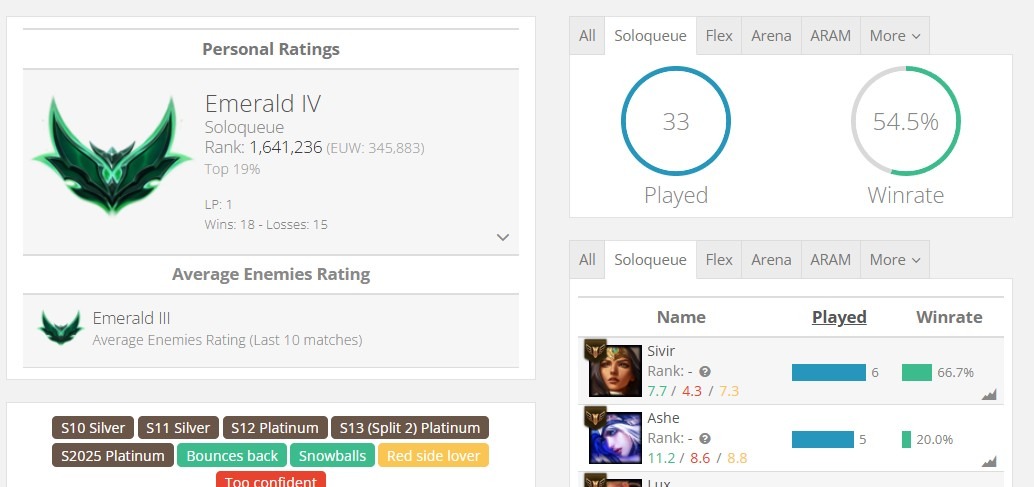Sort champions by the Name column
This screenshot has width=1034, height=487.
pyautogui.click(x=681, y=317)
